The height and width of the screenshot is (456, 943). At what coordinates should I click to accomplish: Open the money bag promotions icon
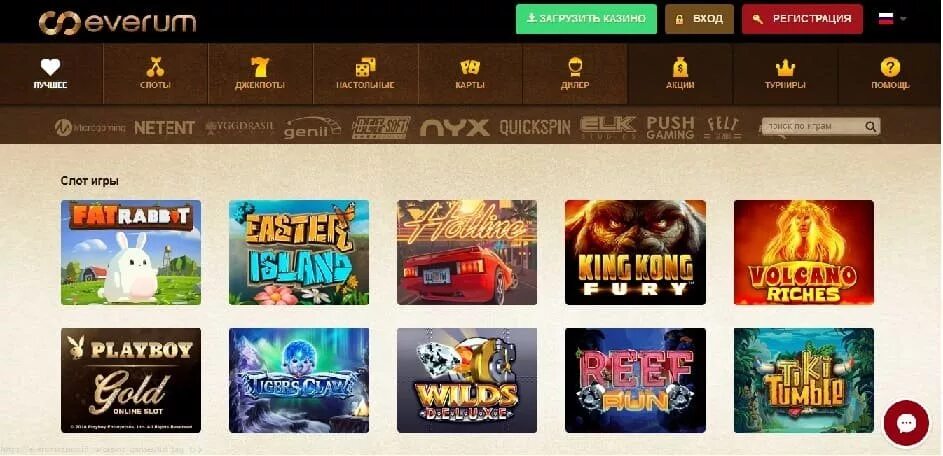coord(680,67)
